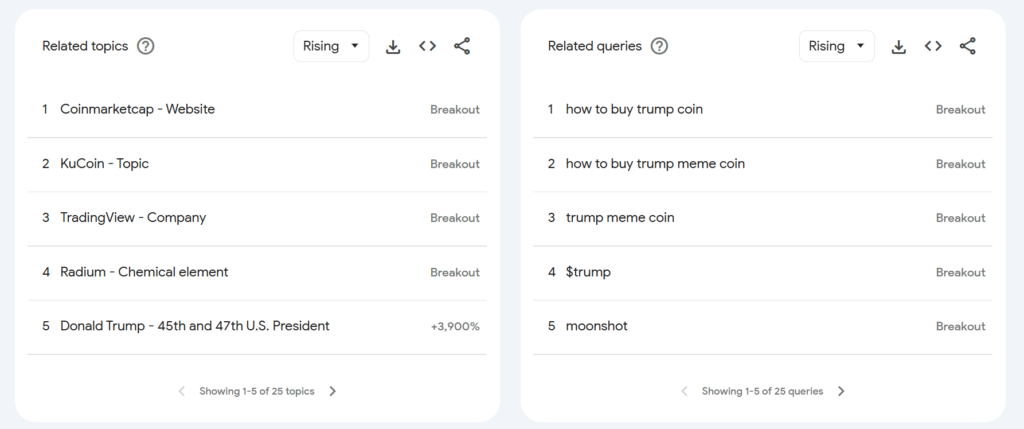Go to next page of topics

tap(333, 391)
